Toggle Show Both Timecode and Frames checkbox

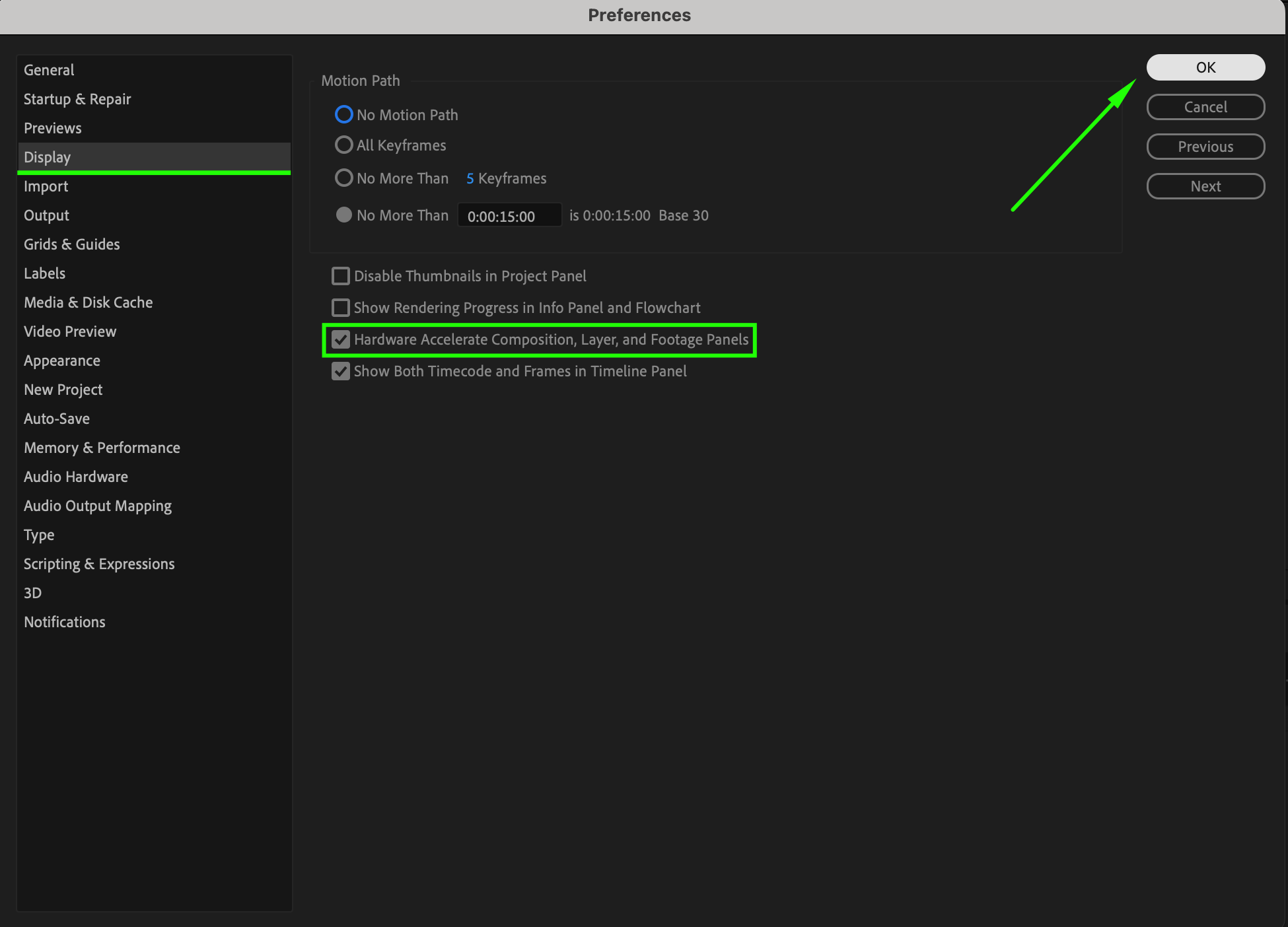pos(340,371)
